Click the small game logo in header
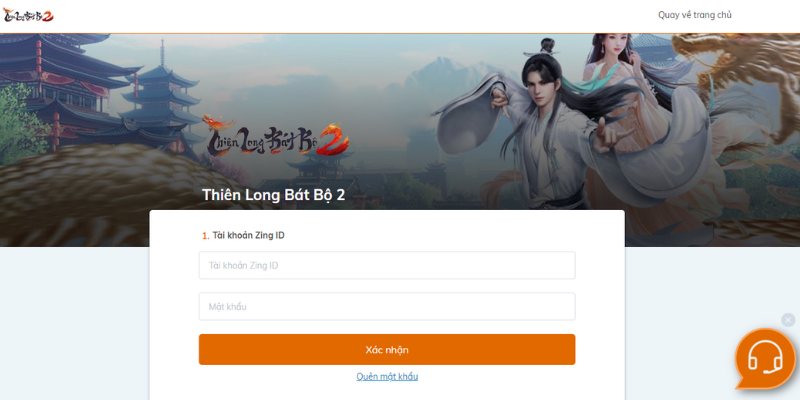Screen dimensions: 800x400 pyautogui.click(x=28, y=15)
